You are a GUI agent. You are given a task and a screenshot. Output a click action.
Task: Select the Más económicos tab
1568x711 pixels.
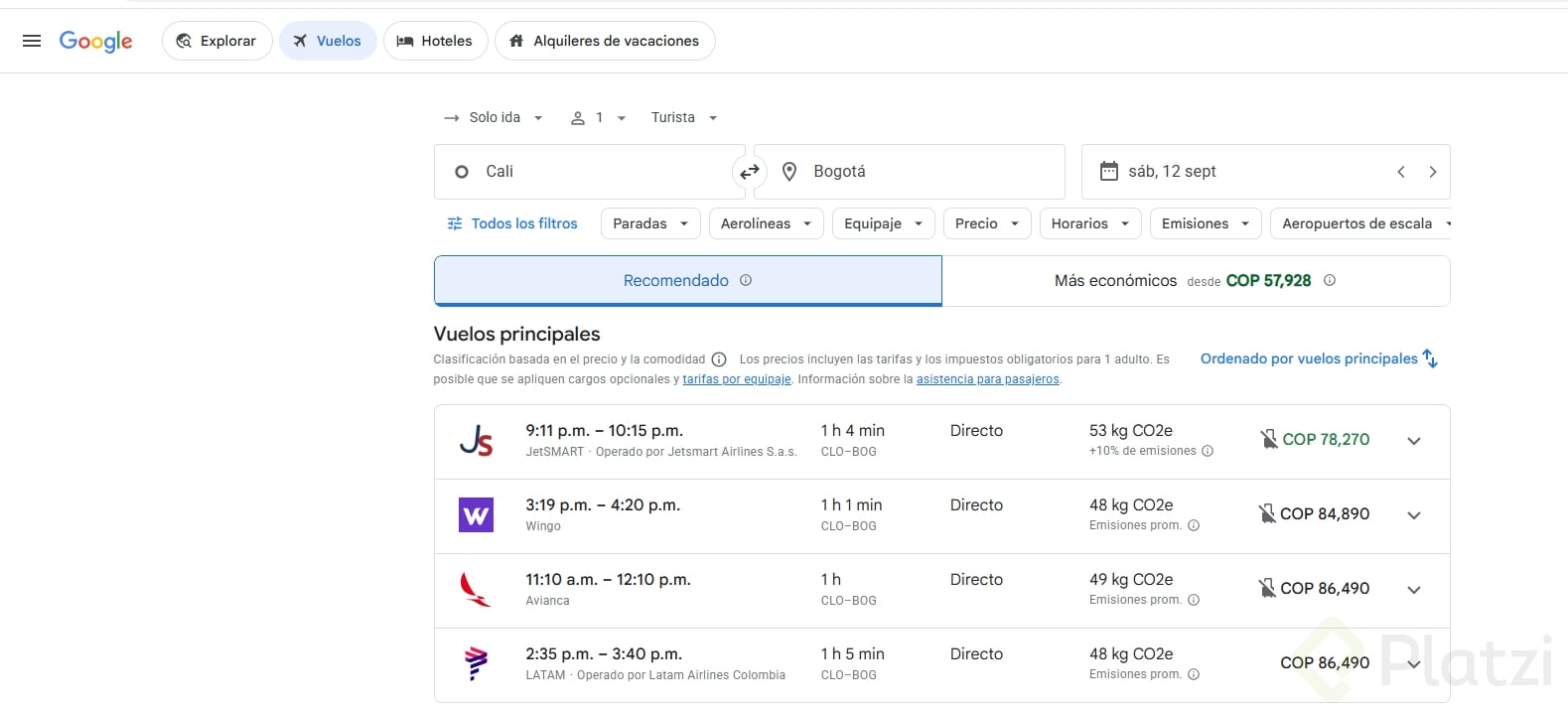pyautogui.click(x=1196, y=281)
